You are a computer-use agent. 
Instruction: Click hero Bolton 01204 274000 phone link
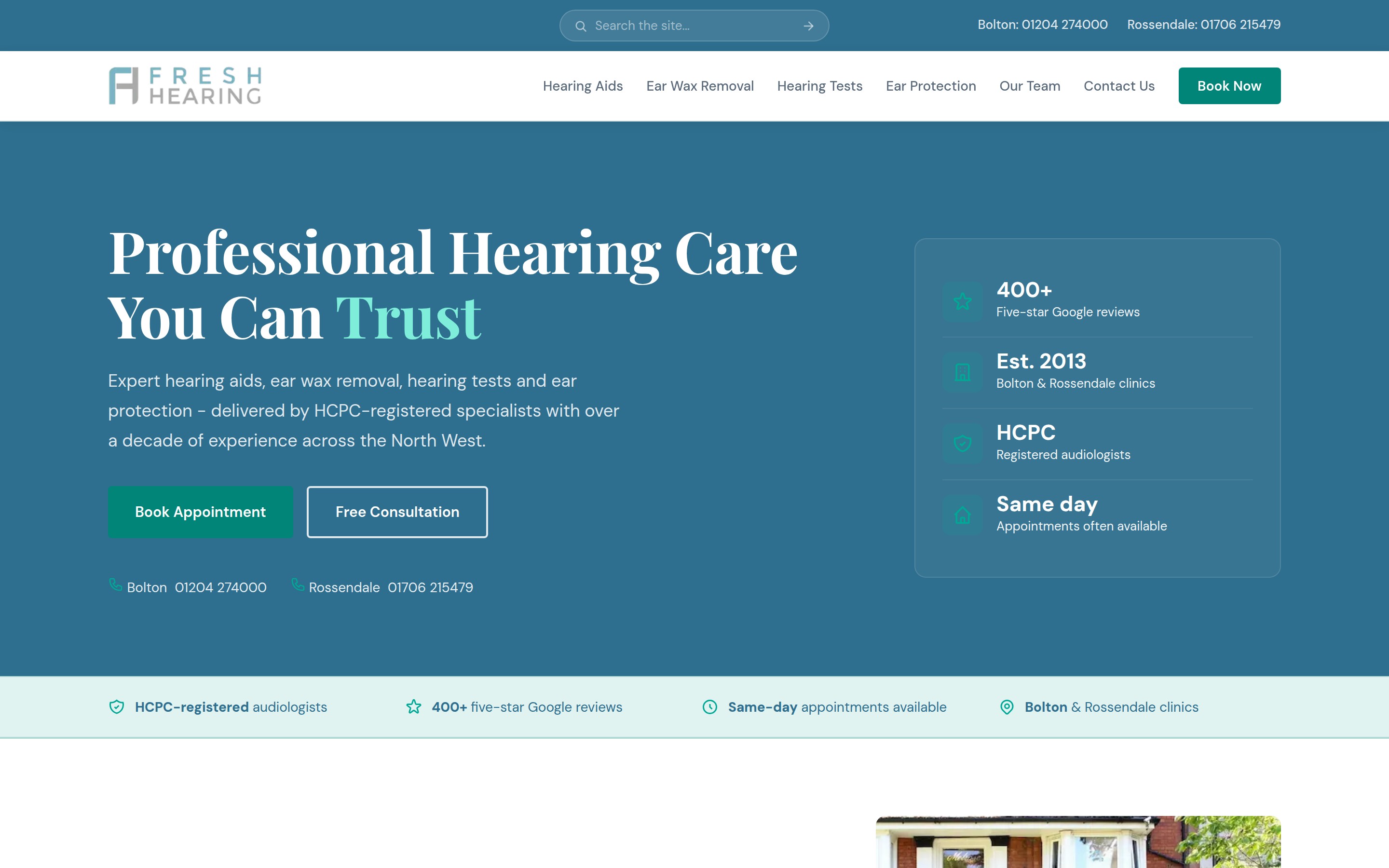pyautogui.click(x=188, y=587)
